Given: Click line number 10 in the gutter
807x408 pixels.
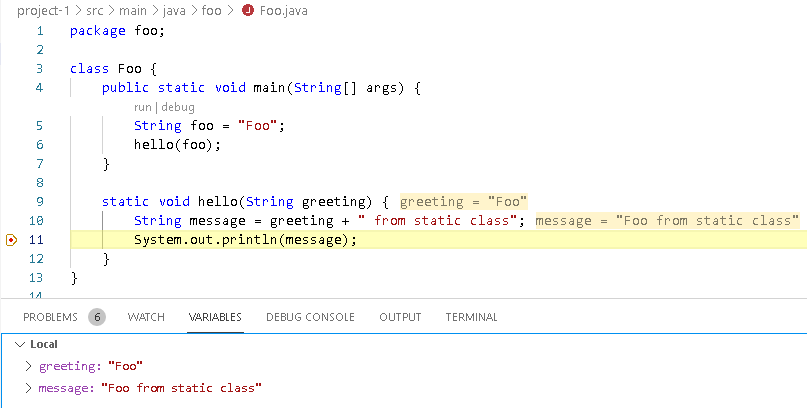Looking at the screenshot, I should point(36,221).
